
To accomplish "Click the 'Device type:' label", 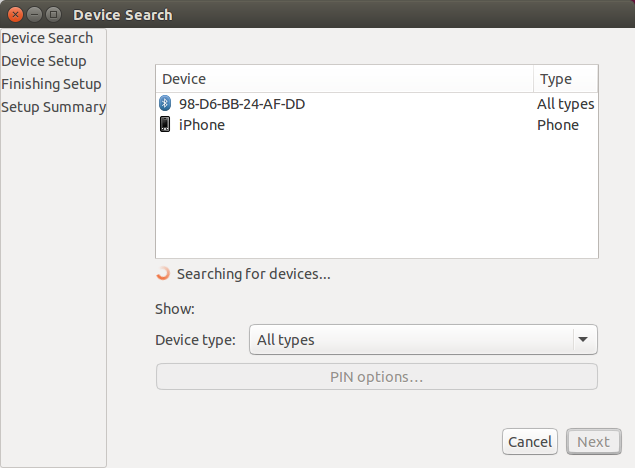I will 195,340.
